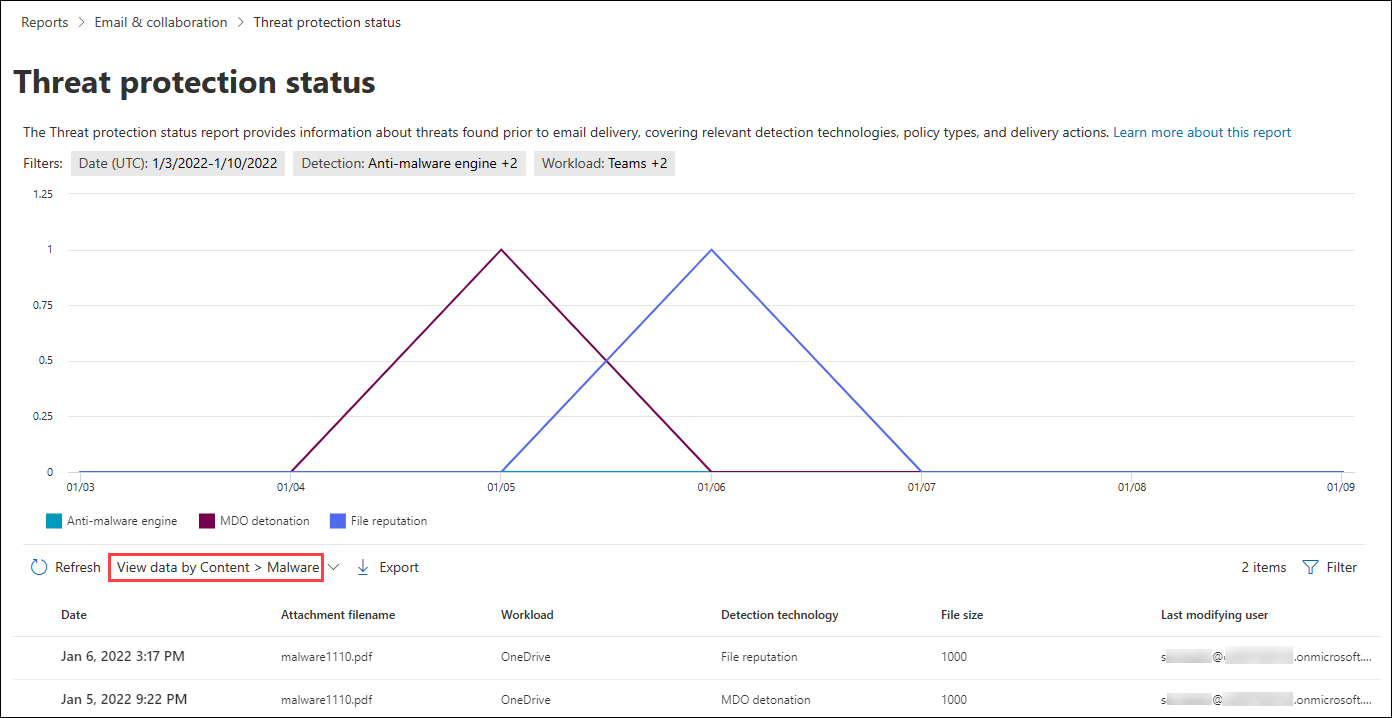Click the MDO detonation peak on chart
Viewport: 1392px width, 718px height.
[x=501, y=250]
